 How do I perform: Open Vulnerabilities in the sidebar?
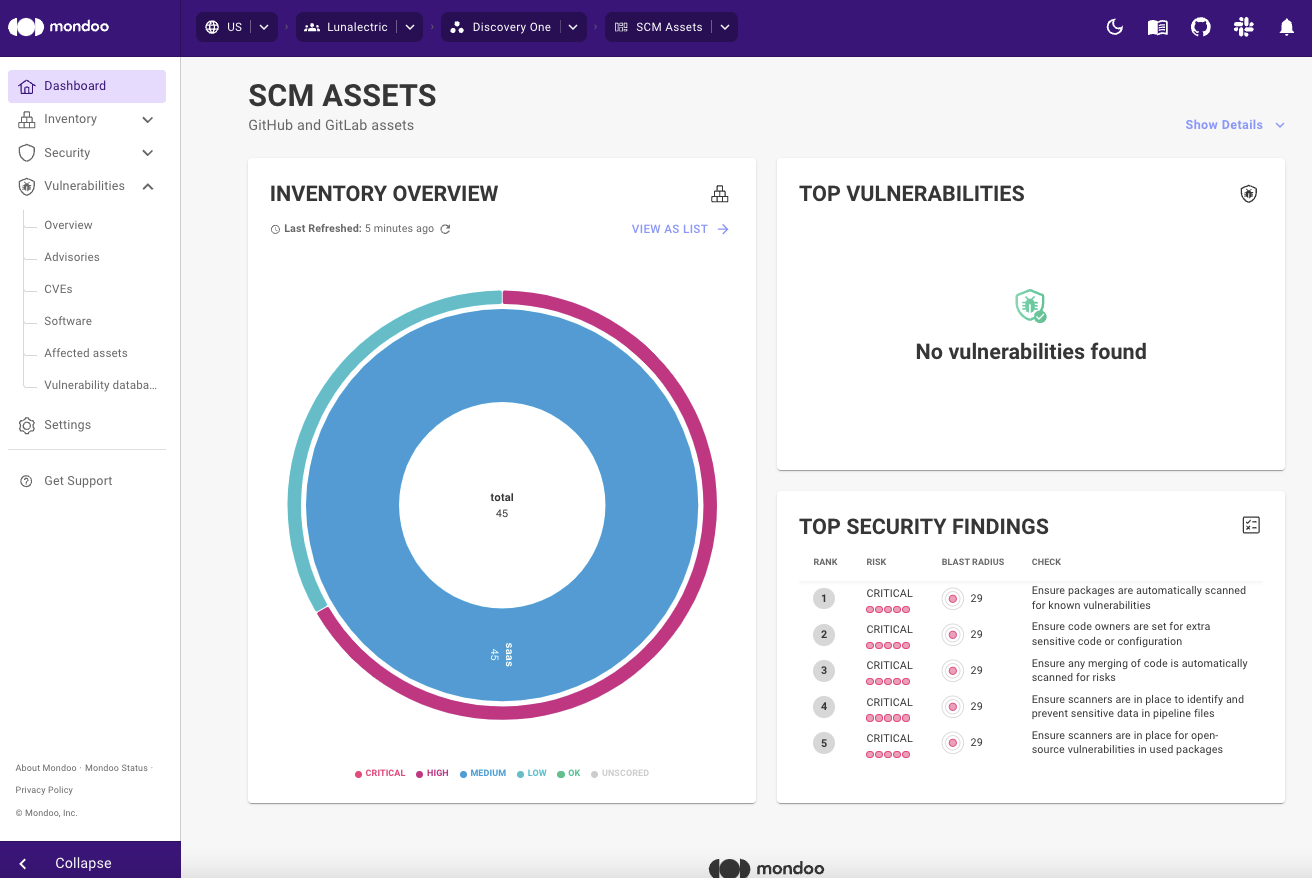tap(85, 186)
